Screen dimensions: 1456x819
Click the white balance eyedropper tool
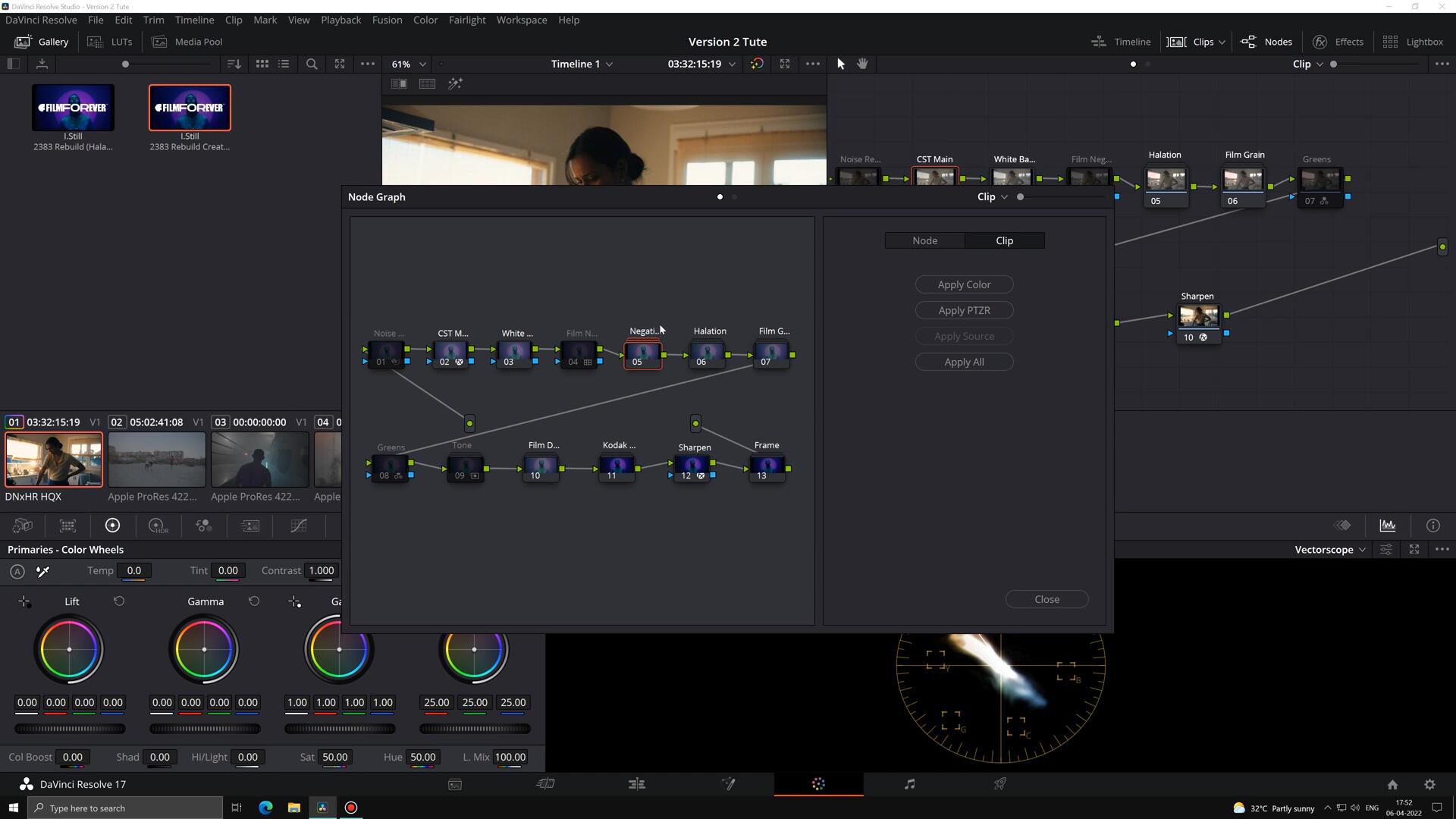click(43, 571)
